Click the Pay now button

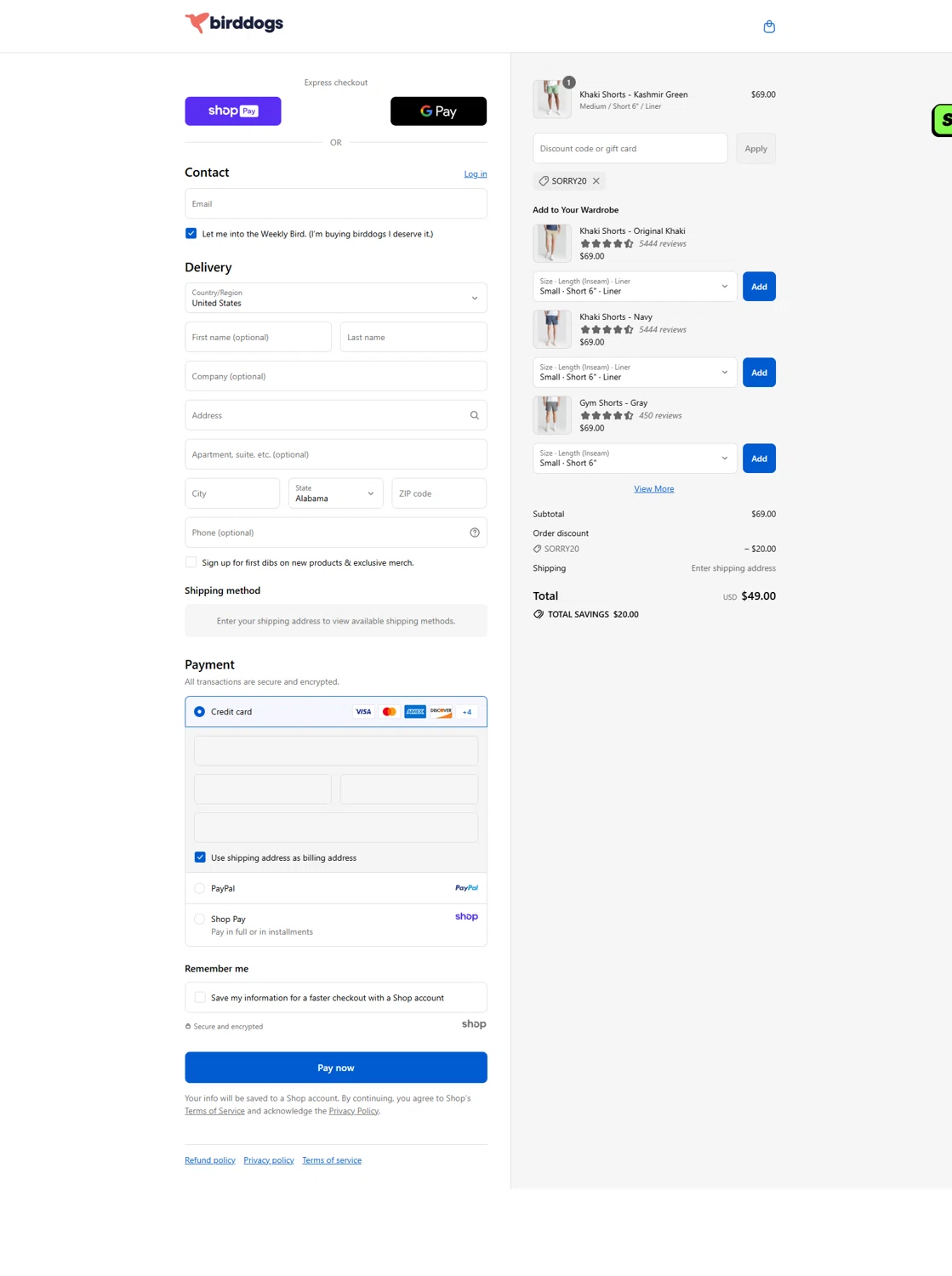click(x=336, y=1068)
